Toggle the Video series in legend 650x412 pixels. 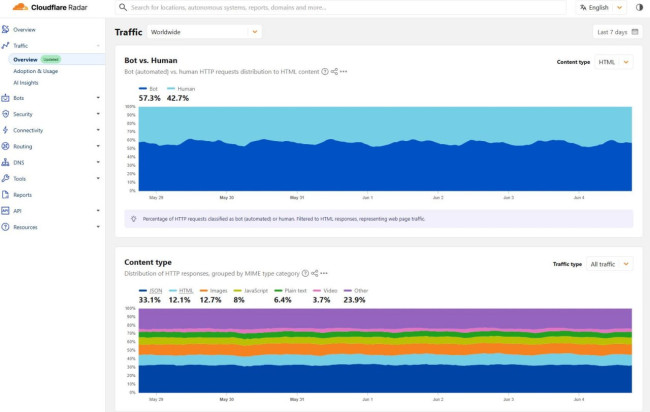tap(325, 291)
